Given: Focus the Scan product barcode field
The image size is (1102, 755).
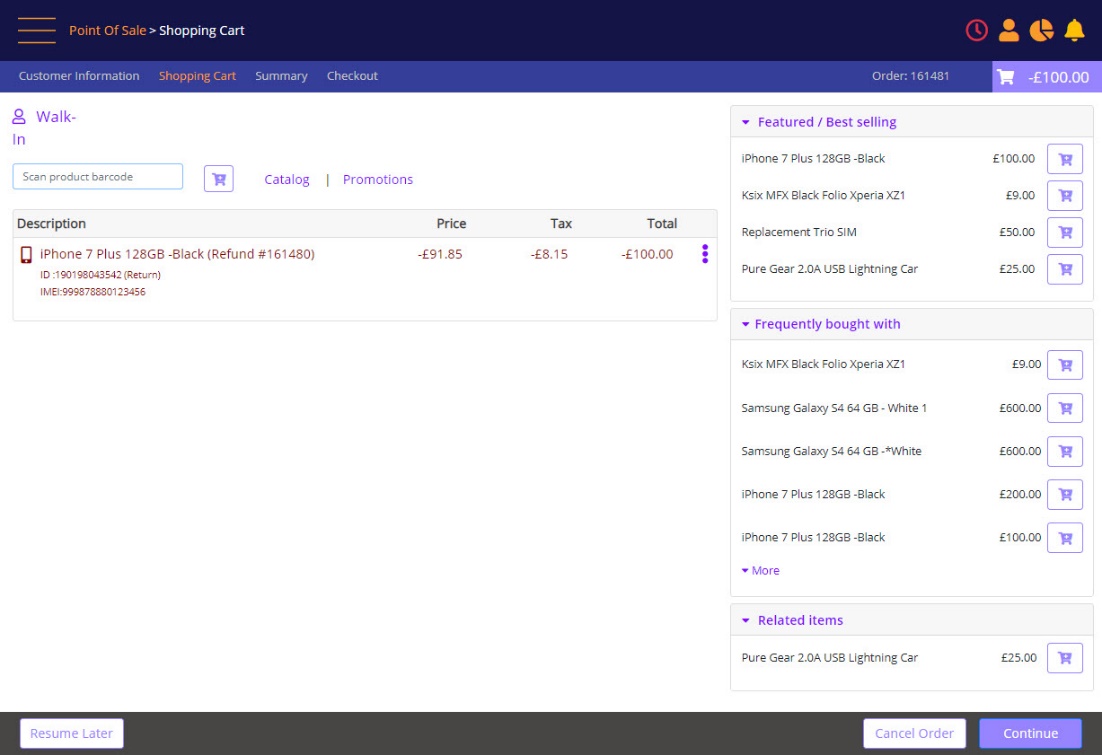Looking at the screenshot, I should 98,176.
